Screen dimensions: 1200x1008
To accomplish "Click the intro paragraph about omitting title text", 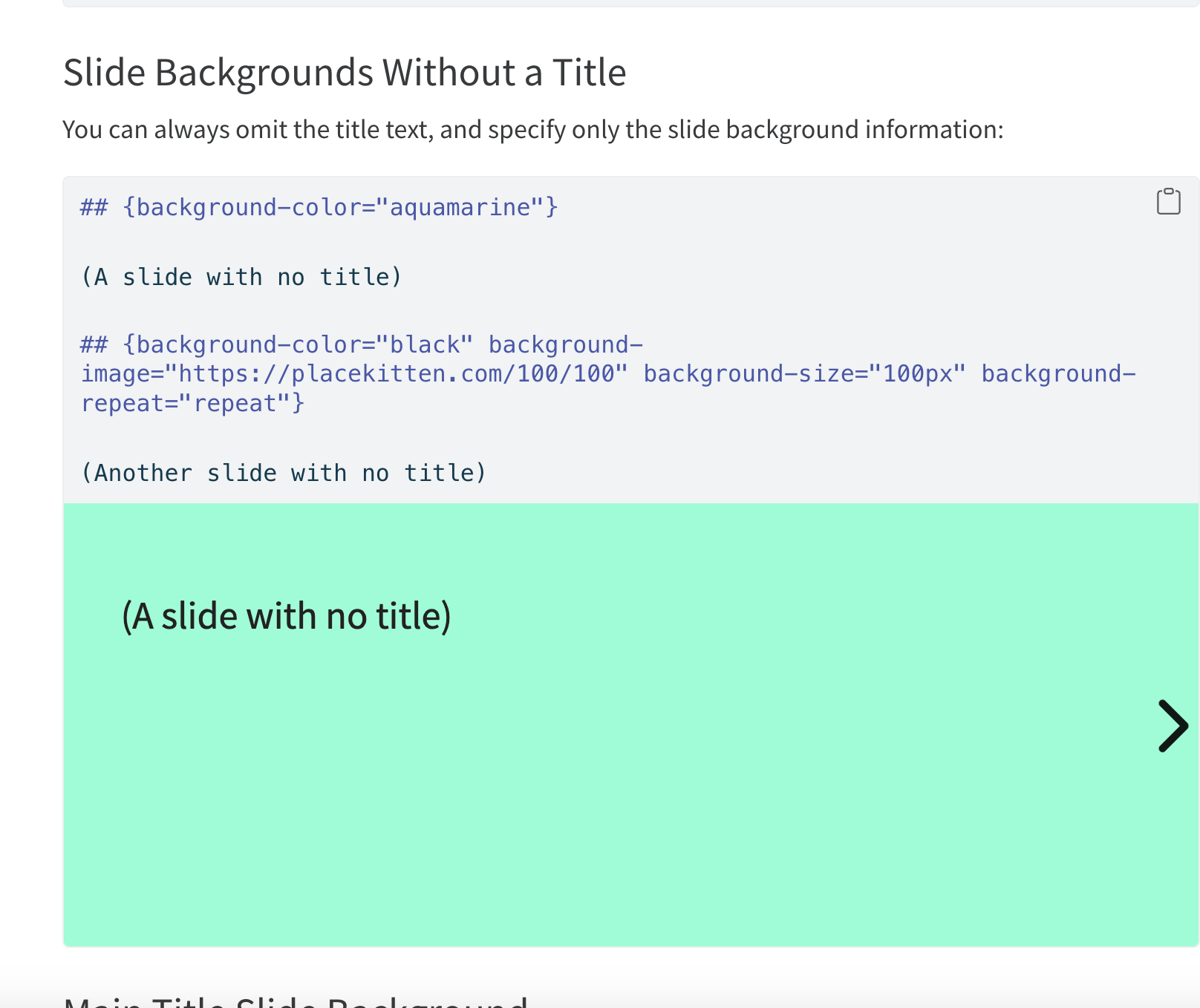I will pos(532,130).
